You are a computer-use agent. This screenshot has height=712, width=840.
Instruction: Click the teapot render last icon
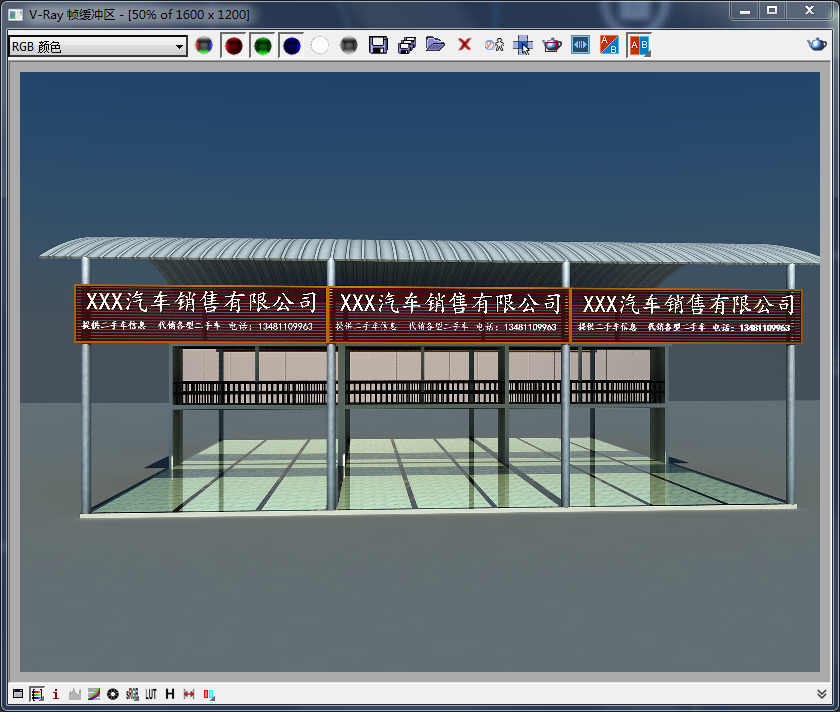coord(551,45)
